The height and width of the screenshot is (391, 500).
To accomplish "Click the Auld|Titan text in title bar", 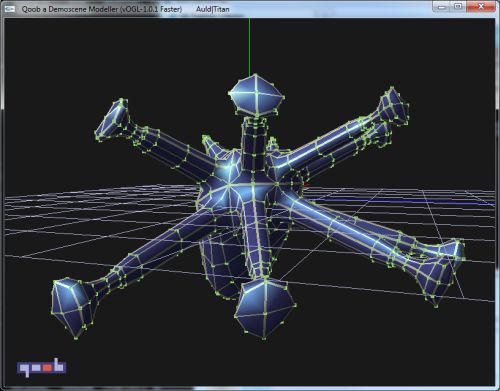I will [212, 9].
